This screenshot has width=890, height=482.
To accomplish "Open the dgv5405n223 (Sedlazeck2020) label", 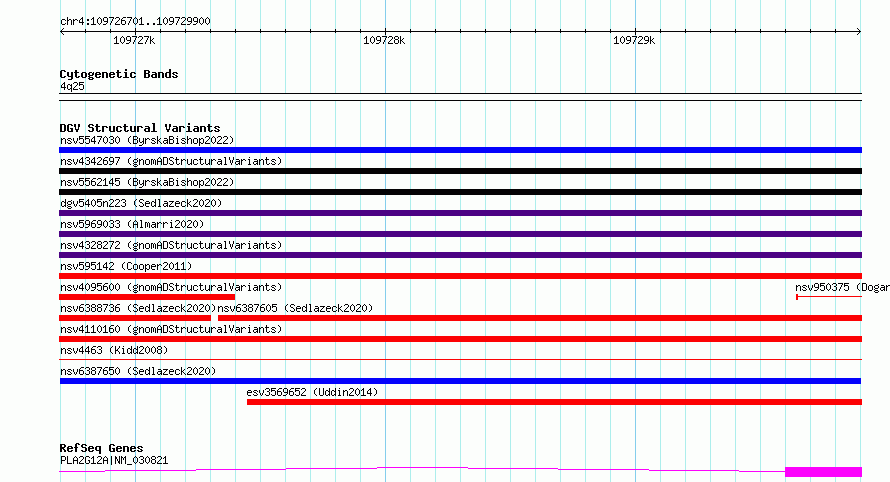I will [141, 203].
